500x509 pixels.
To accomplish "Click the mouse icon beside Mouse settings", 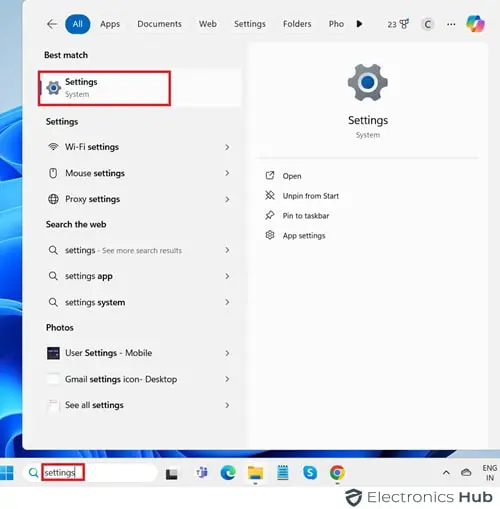I will pos(53,173).
